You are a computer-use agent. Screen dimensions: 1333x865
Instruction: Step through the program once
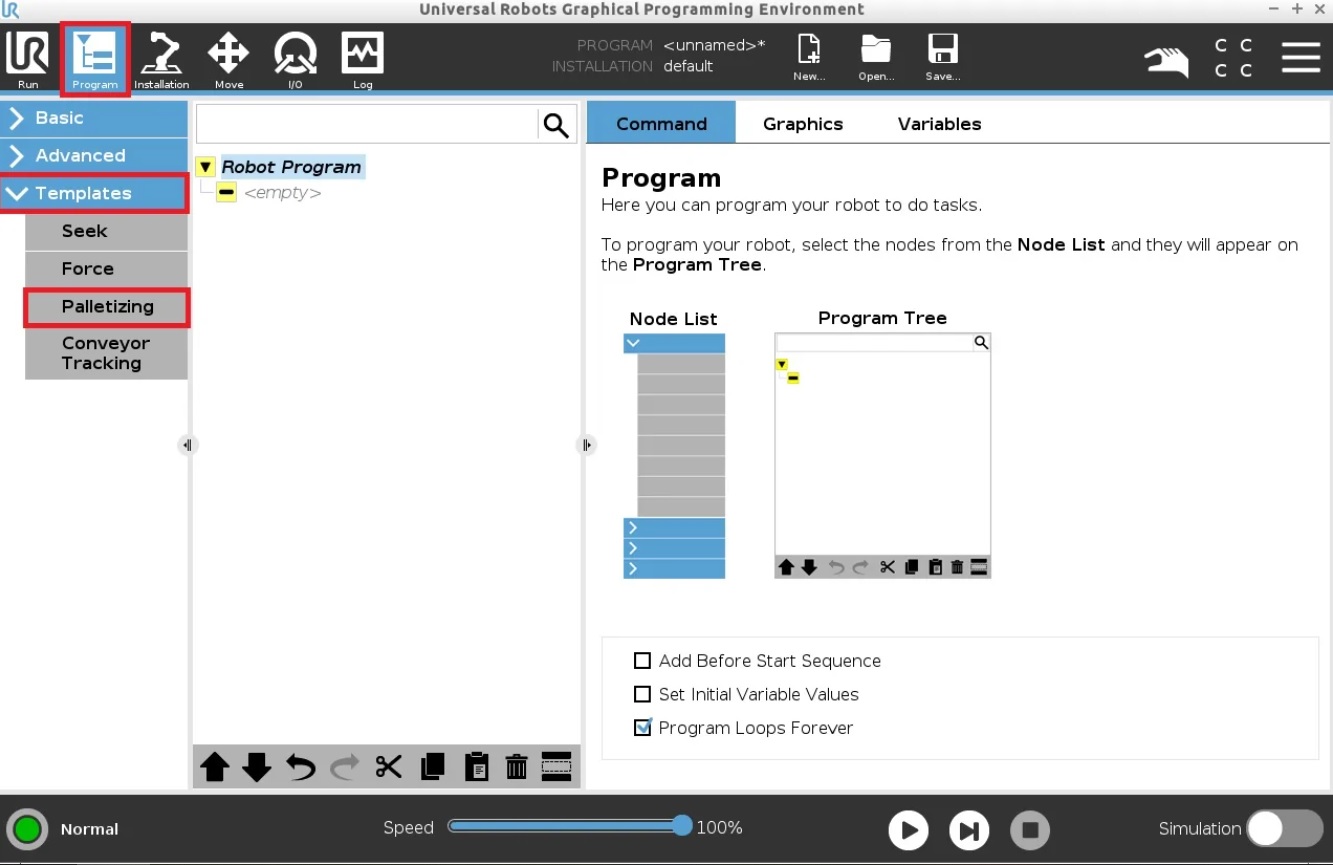point(968,830)
